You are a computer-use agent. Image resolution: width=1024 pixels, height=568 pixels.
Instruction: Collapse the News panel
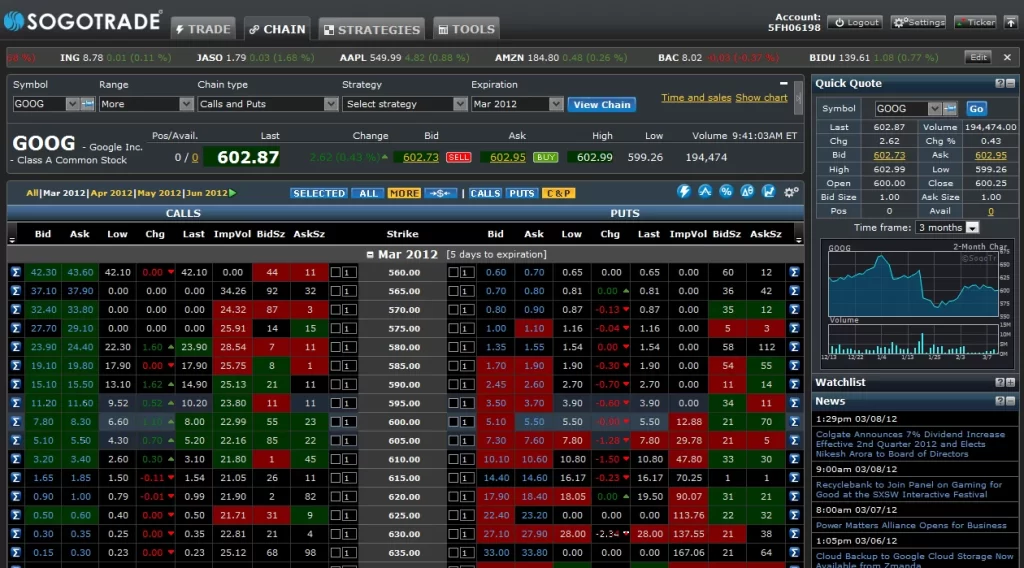coord(1010,402)
